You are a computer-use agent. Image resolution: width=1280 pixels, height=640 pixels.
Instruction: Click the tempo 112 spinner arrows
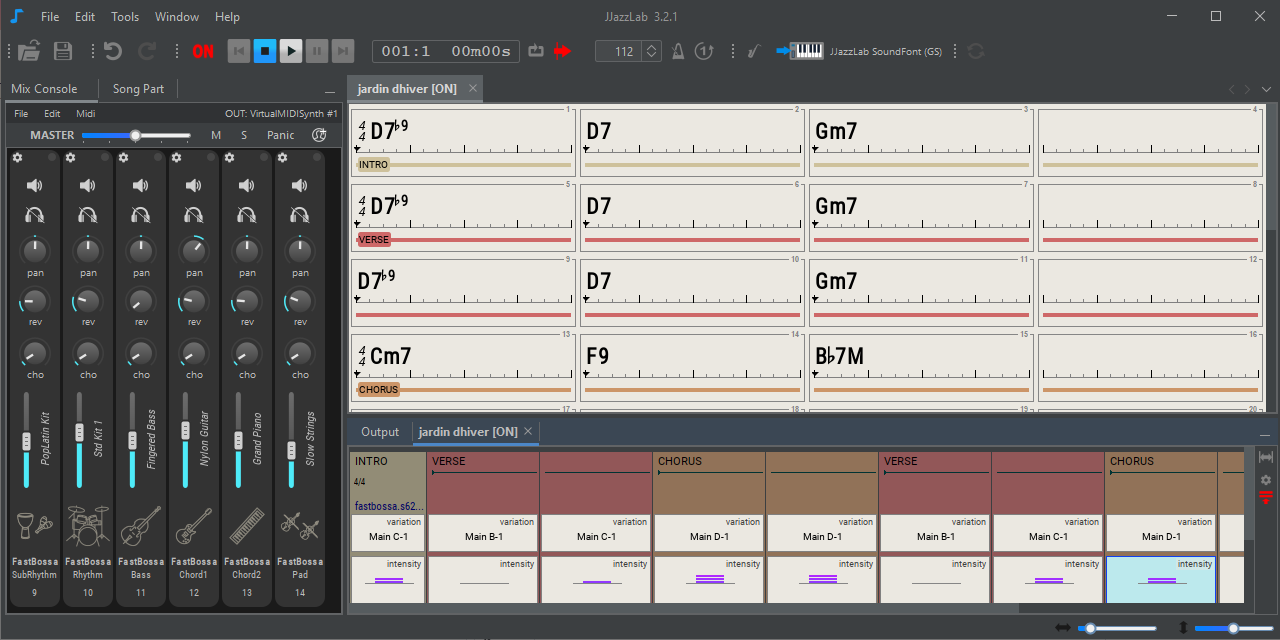[x=651, y=51]
